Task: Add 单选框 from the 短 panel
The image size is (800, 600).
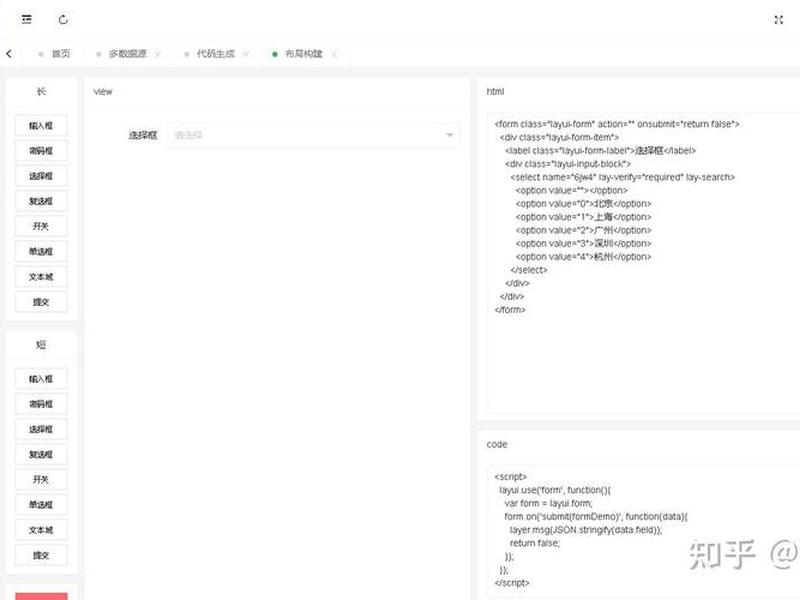Action: (x=41, y=505)
